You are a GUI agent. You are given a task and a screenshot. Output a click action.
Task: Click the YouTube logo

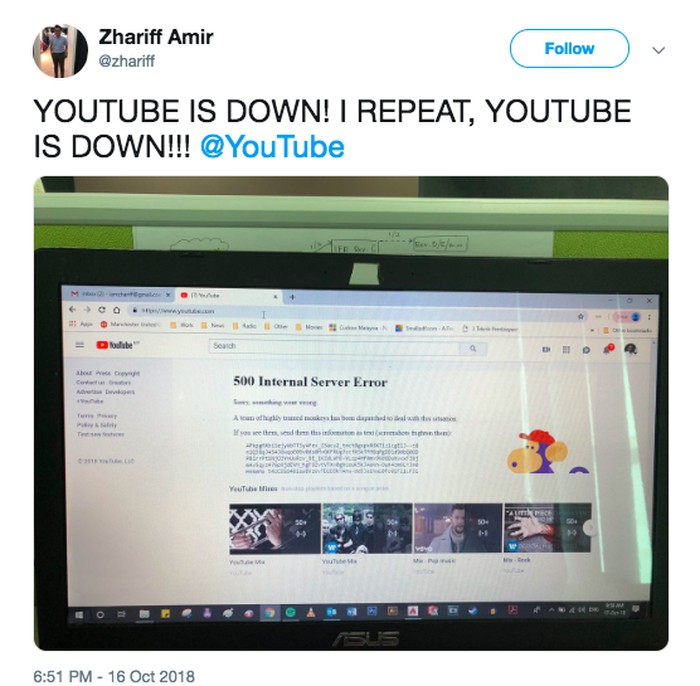[x=118, y=345]
